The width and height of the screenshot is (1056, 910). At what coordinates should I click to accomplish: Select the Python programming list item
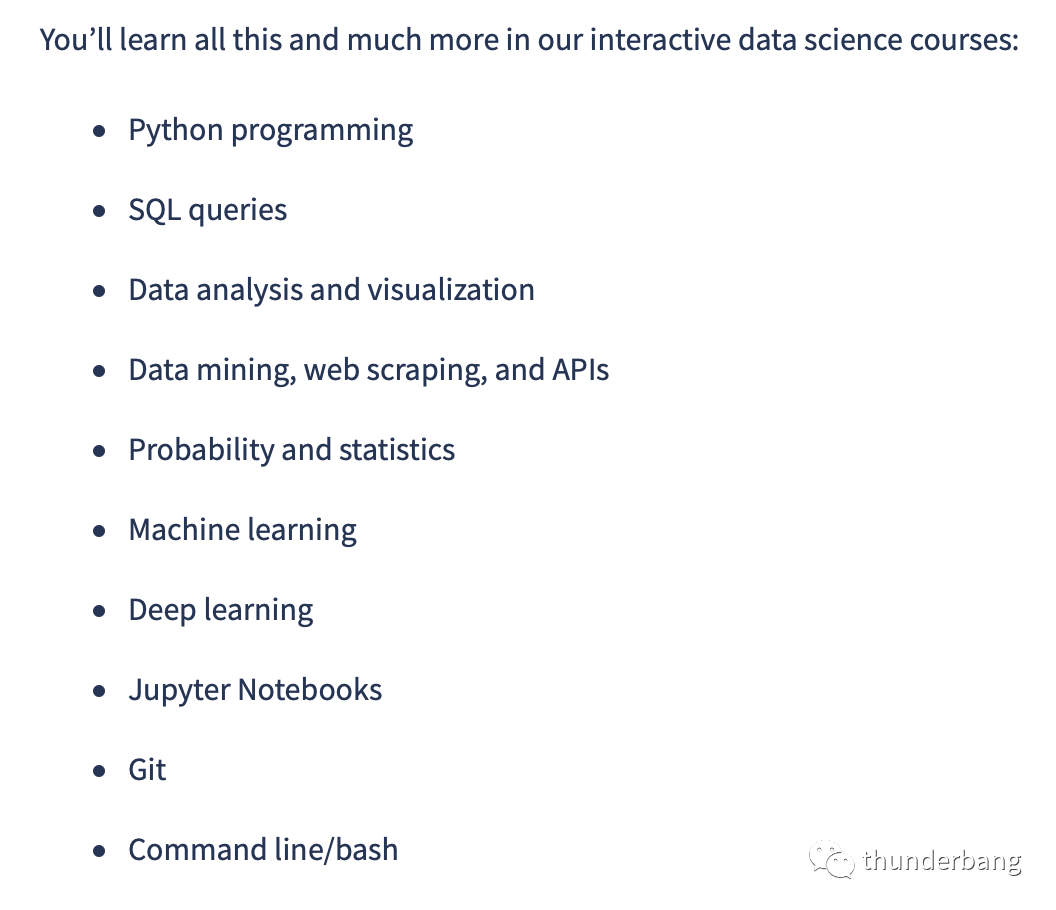tap(271, 131)
